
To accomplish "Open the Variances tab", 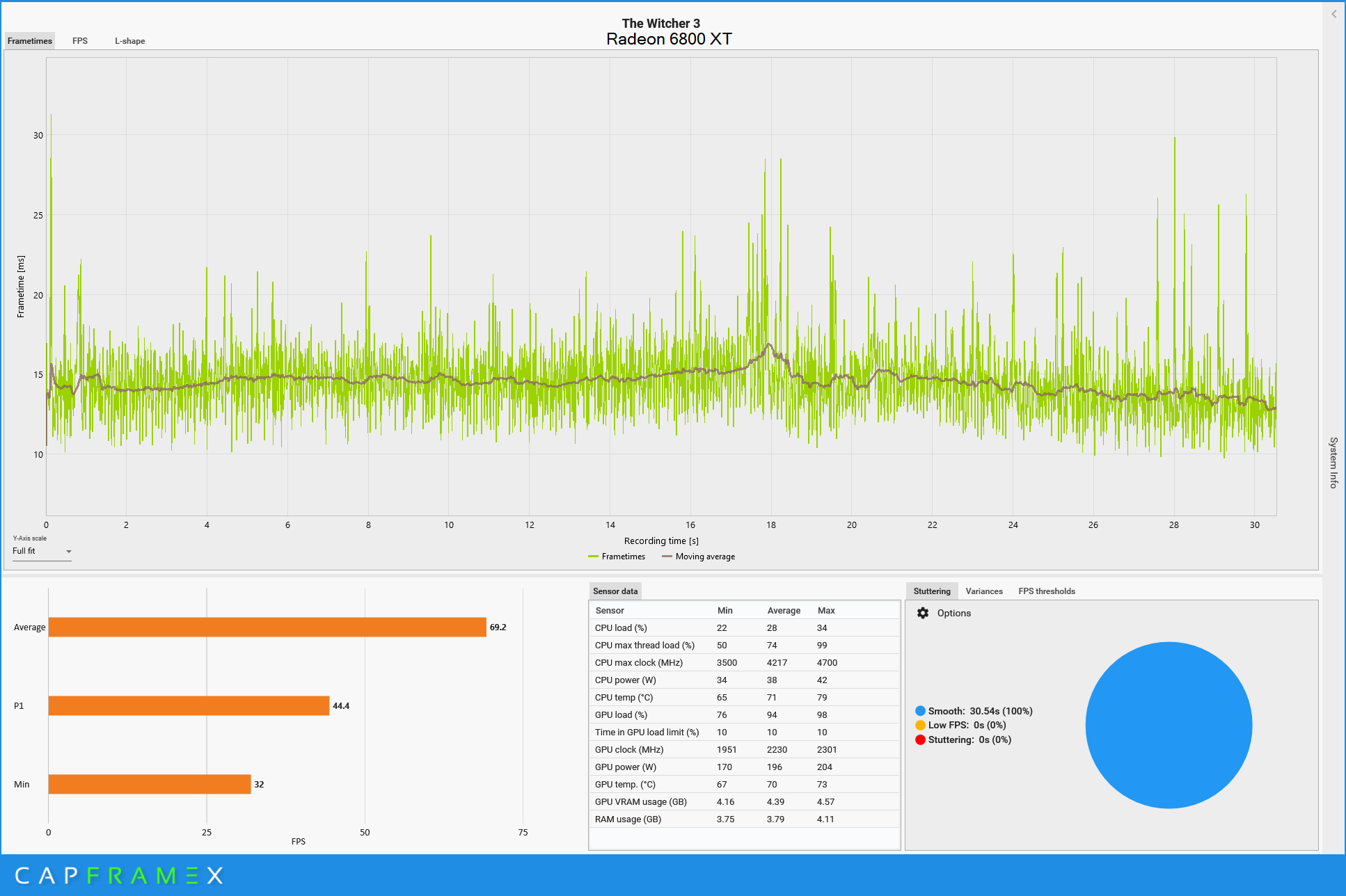I will pos(983,591).
